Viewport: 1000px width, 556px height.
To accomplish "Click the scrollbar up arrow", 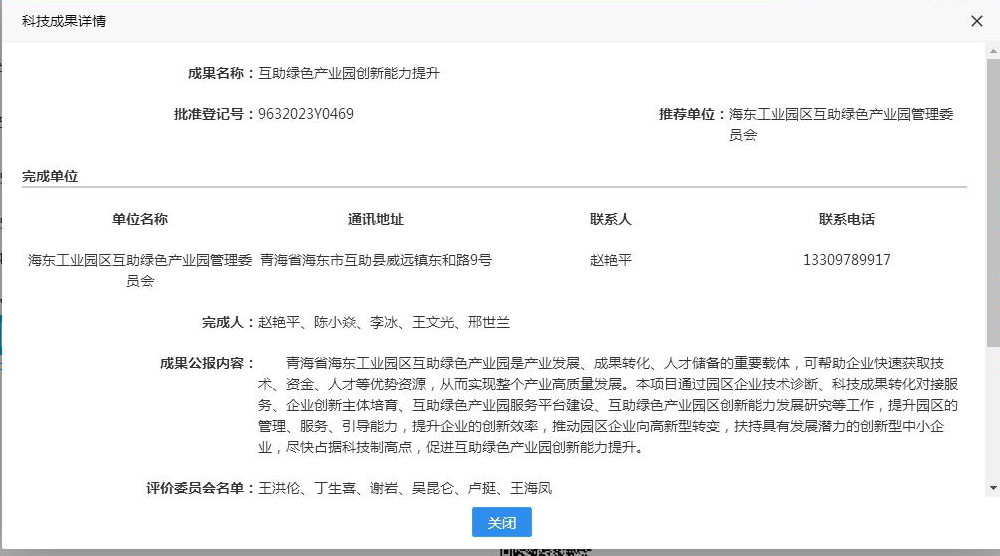I will [992, 49].
